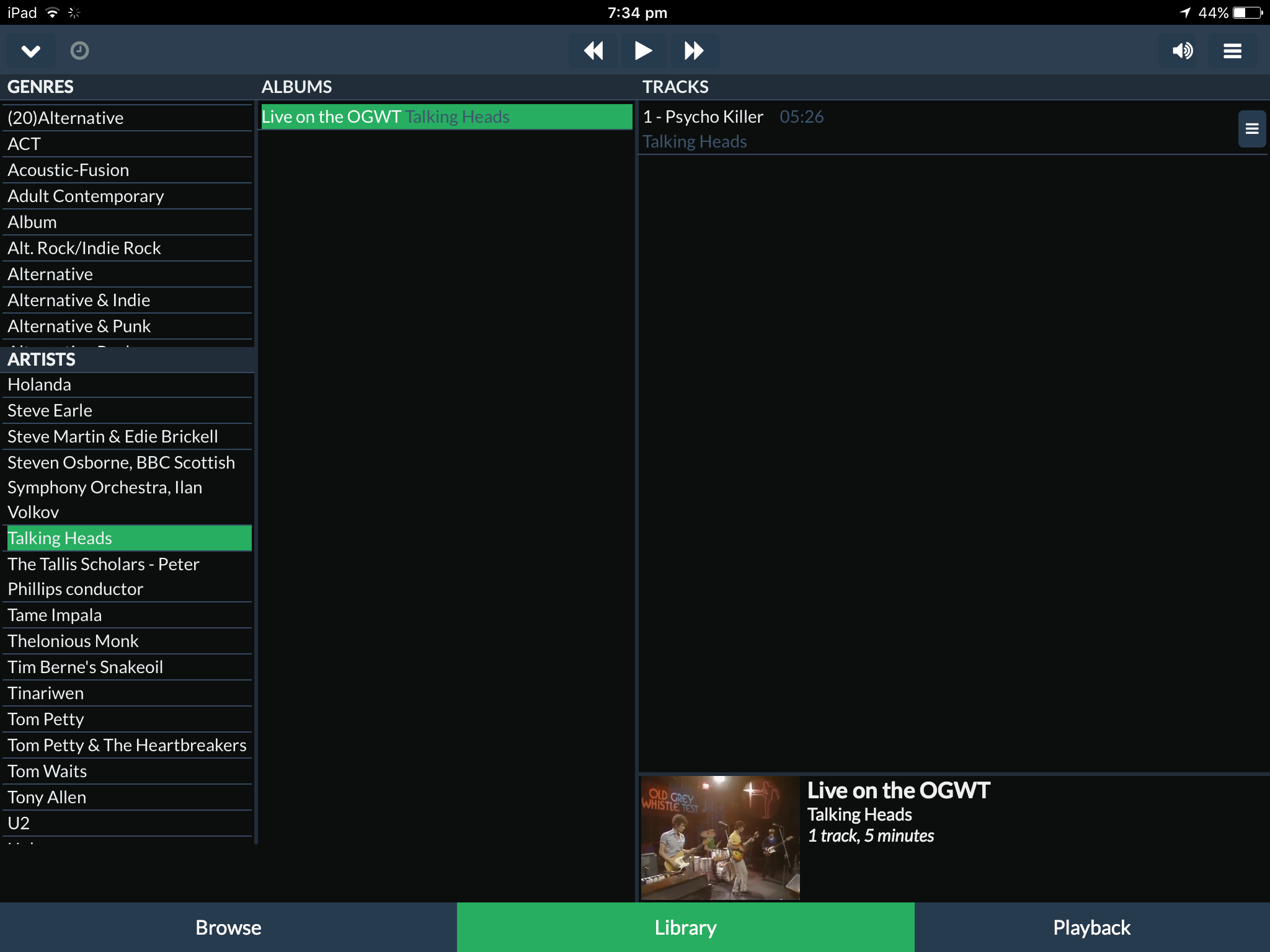Select the artist Tony Allen
Image resolution: width=1270 pixels, height=952 pixels.
tap(128, 797)
